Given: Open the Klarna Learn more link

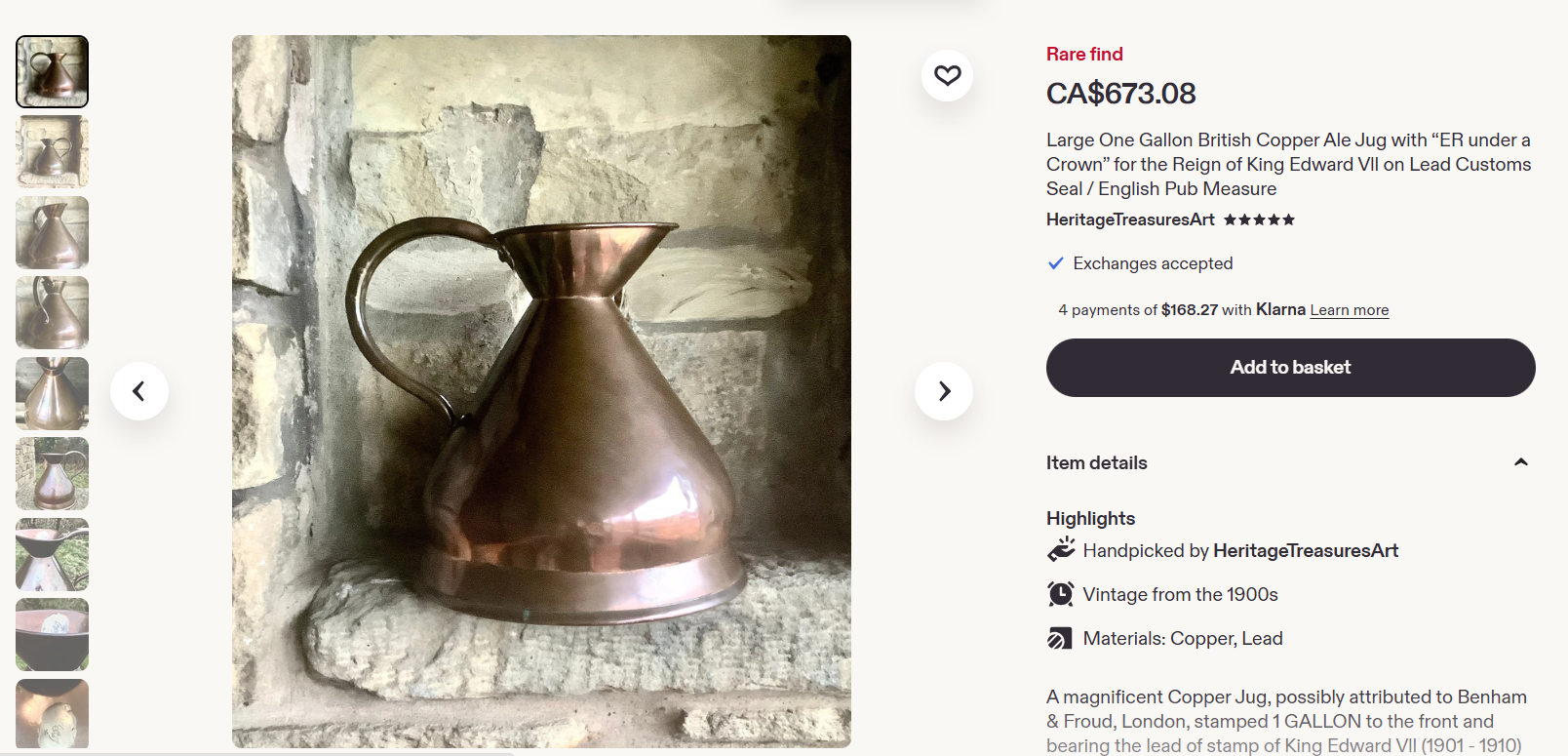Looking at the screenshot, I should coord(1350,310).
